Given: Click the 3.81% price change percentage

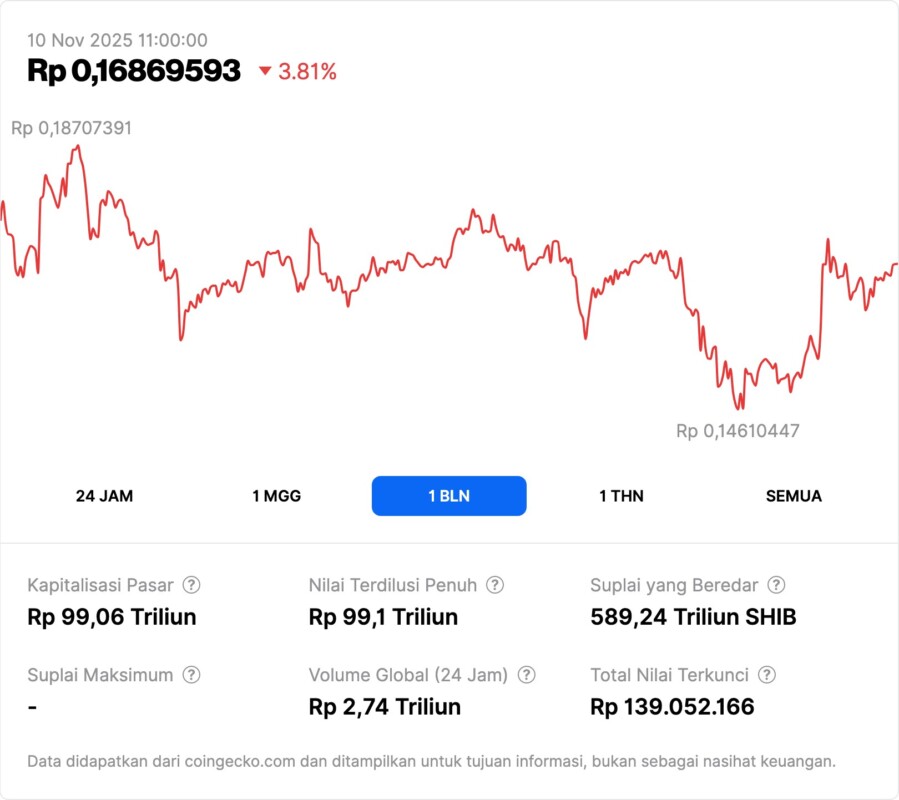Looking at the screenshot, I should (308, 71).
